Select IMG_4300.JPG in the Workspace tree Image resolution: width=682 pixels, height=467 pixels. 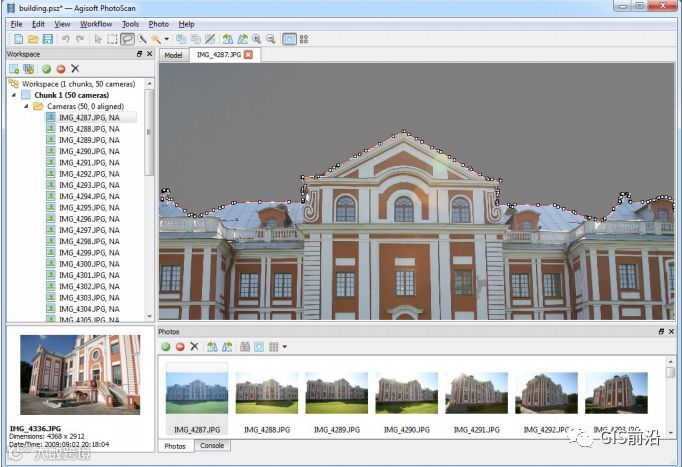pos(89,264)
